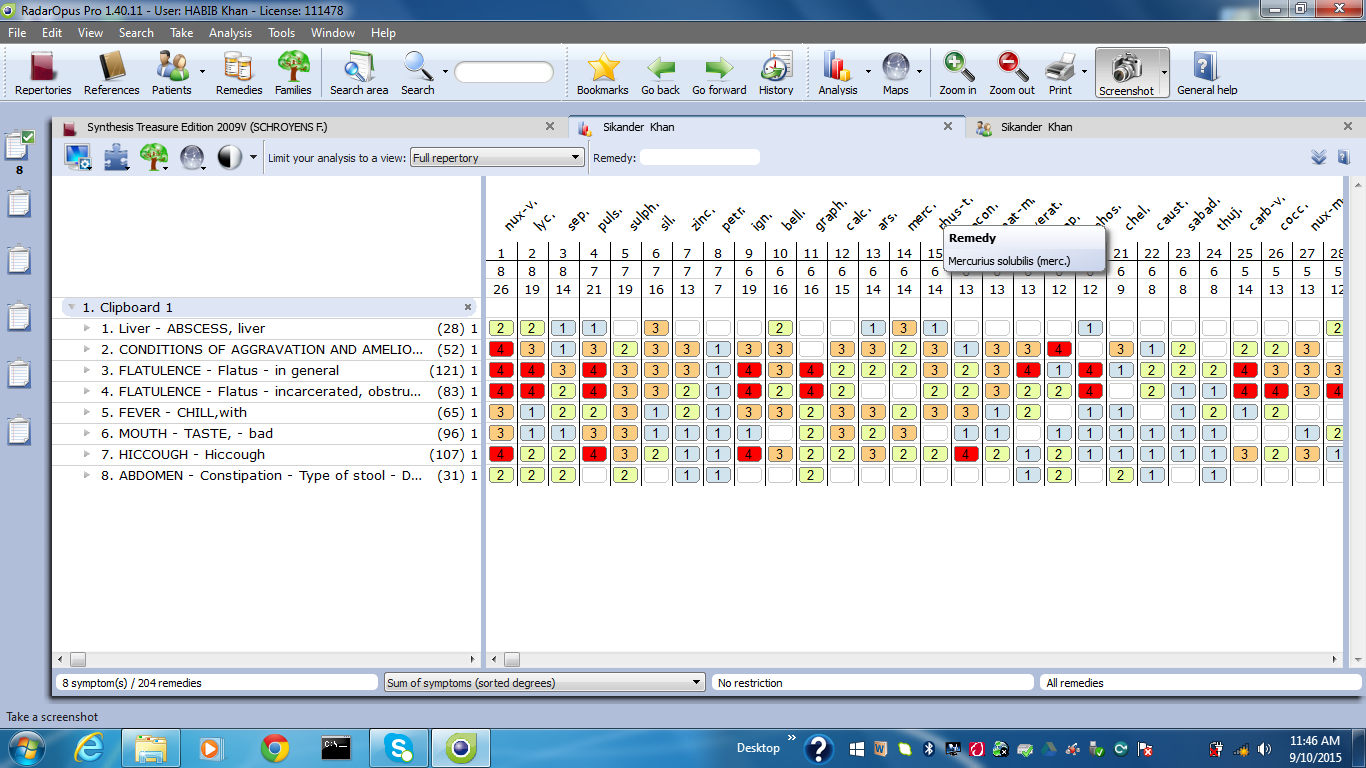Viewport: 1366px width, 768px height.
Task: Click the red 4 cell under nux-v.
Action: tap(502, 349)
